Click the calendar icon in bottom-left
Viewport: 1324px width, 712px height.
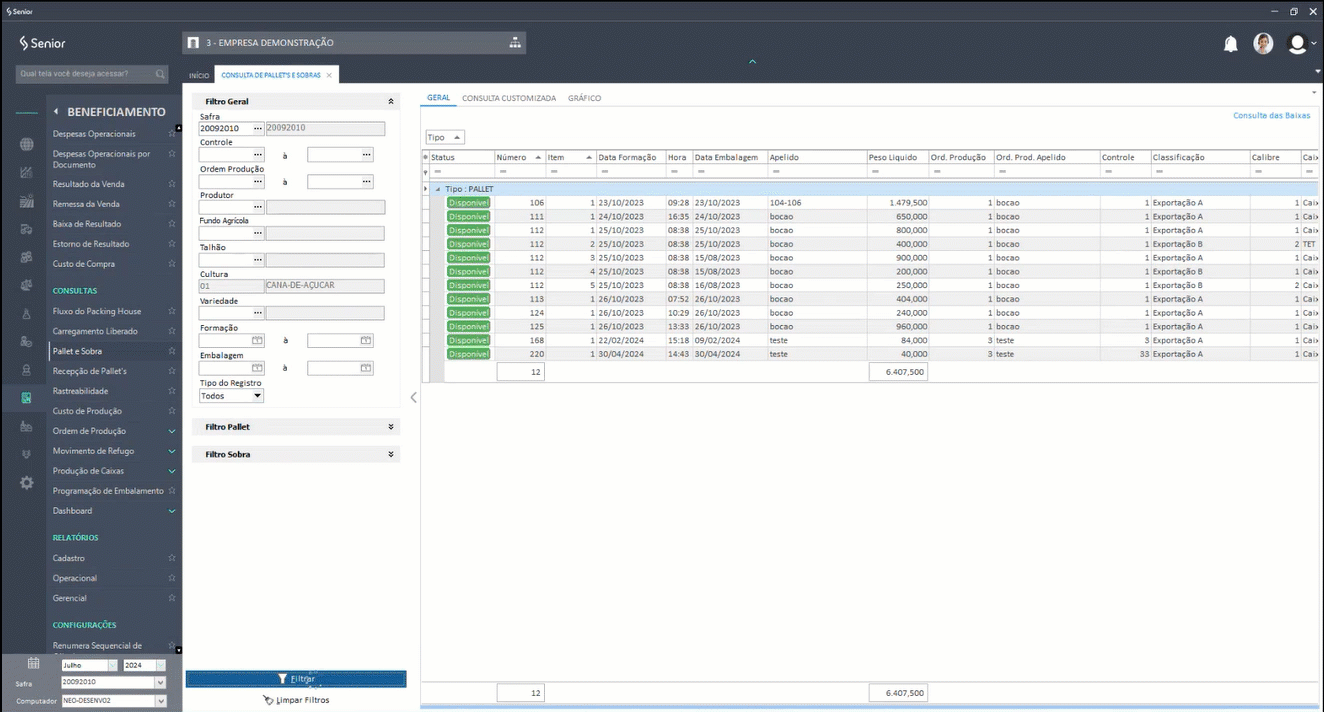point(33,663)
